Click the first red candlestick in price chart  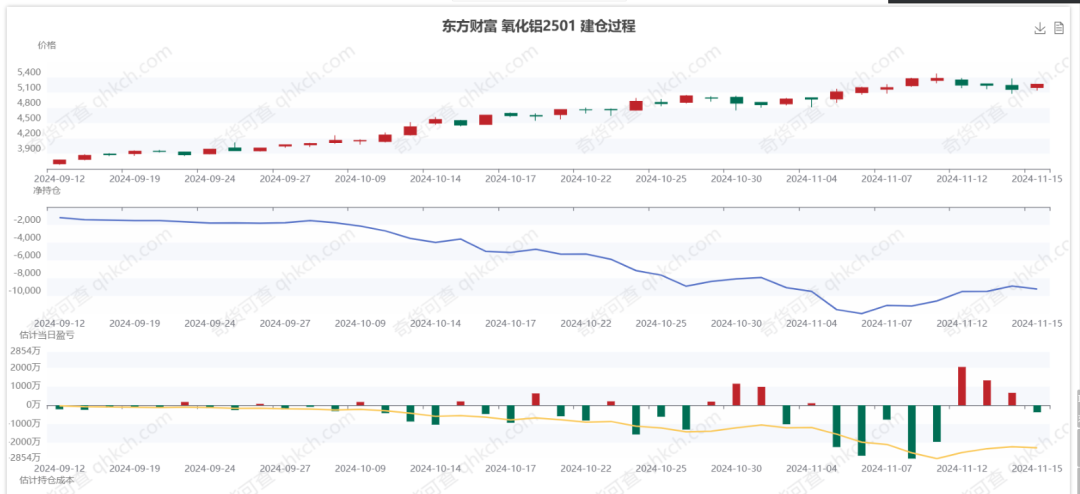point(60,161)
